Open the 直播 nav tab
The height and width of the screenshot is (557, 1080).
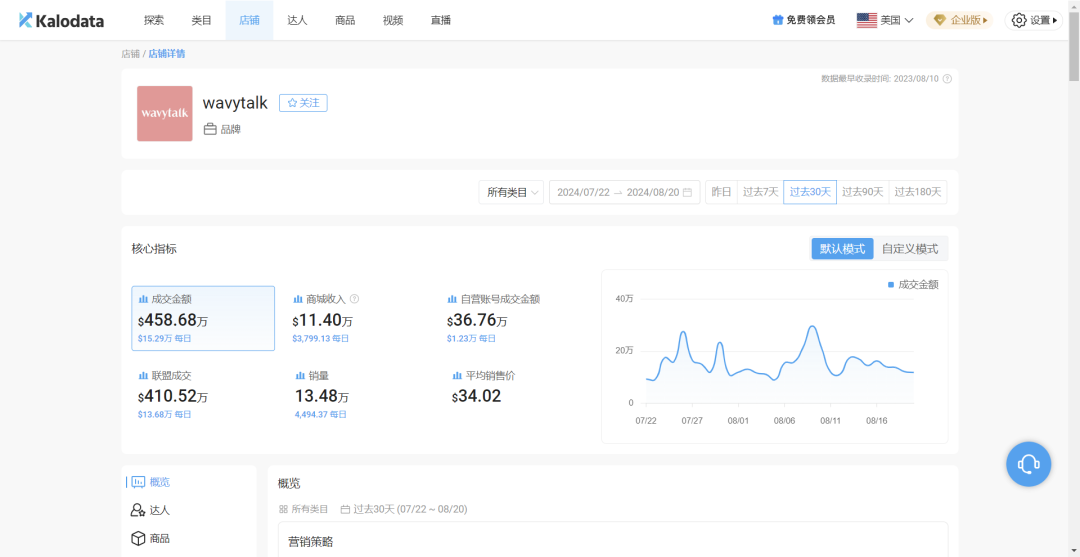coord(440,21)
